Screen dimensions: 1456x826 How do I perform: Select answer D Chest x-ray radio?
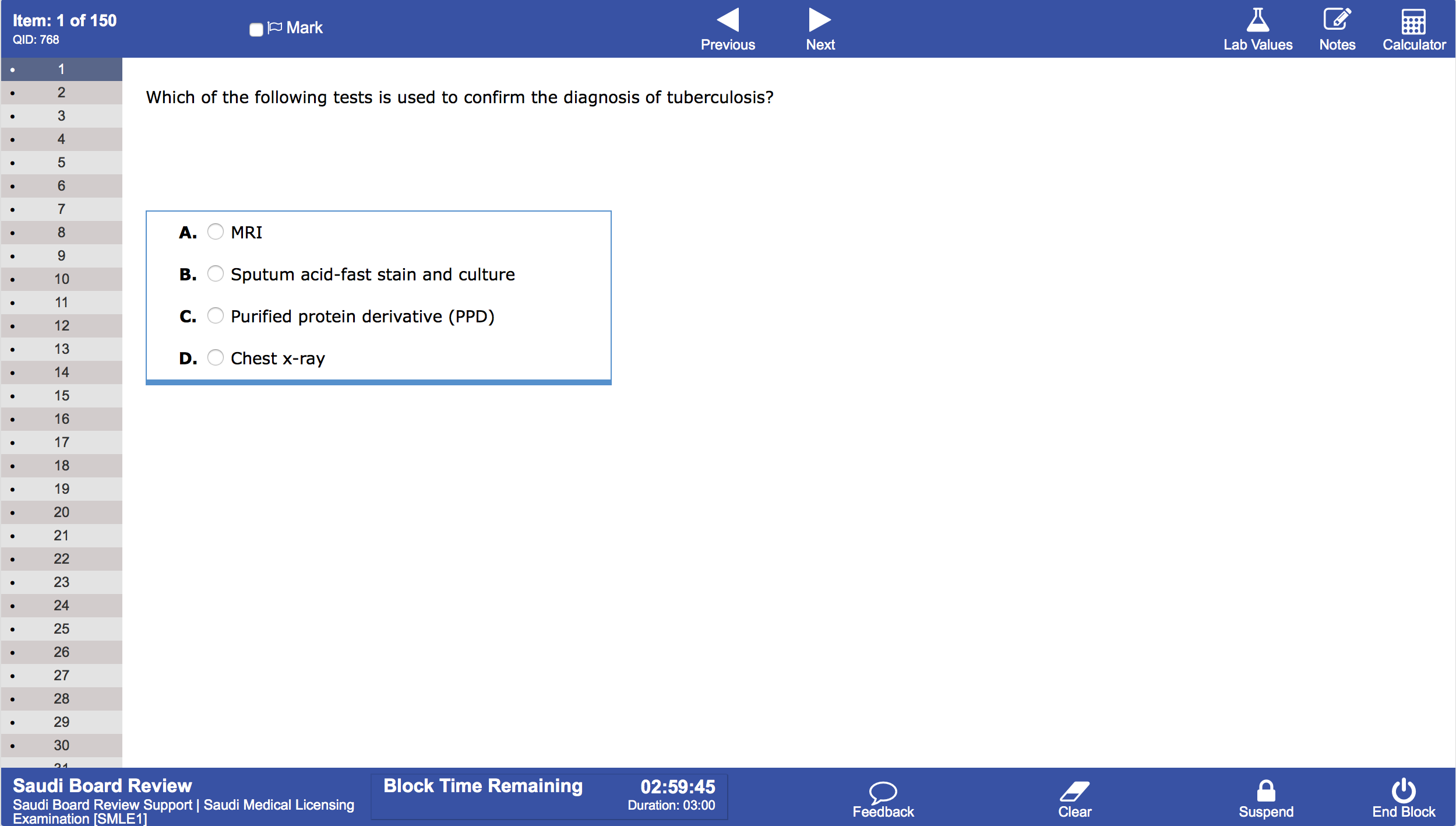[216, 358]
